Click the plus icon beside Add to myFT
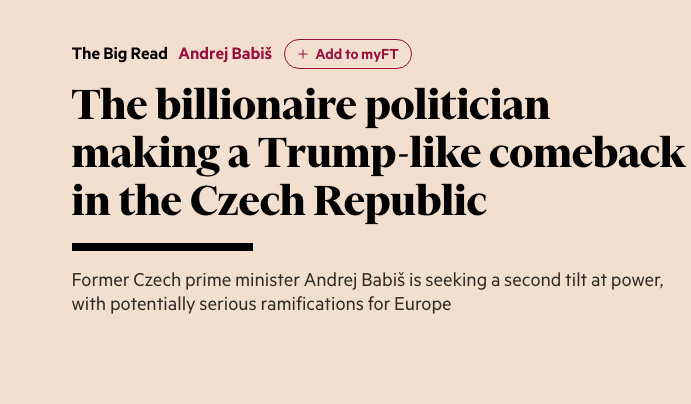 tap(302, 54)
